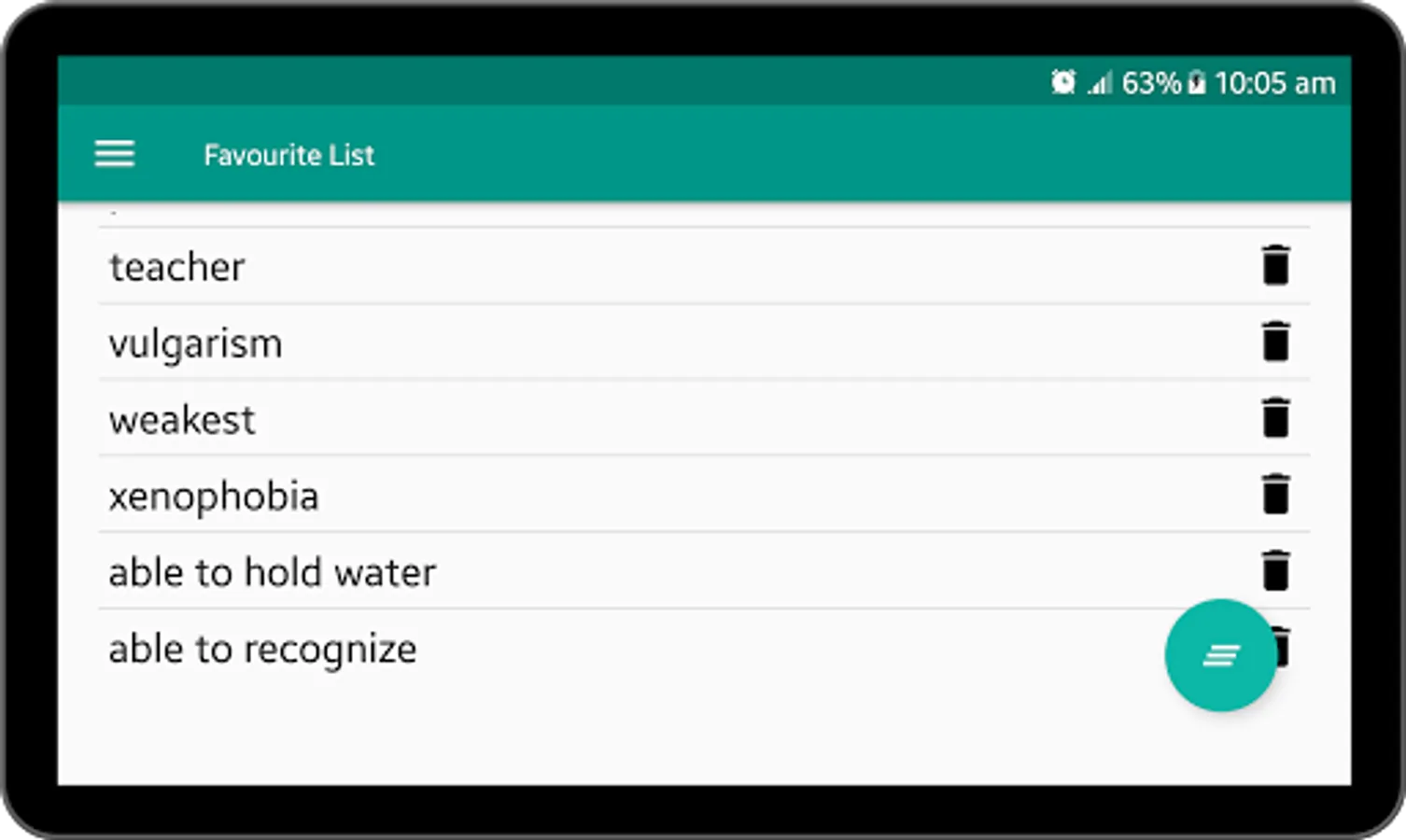The width and height of the screenshot is (1406, 840).
Task: Tap the teal floating action button
Action: pyautogui.click(x=1219, y=655)
